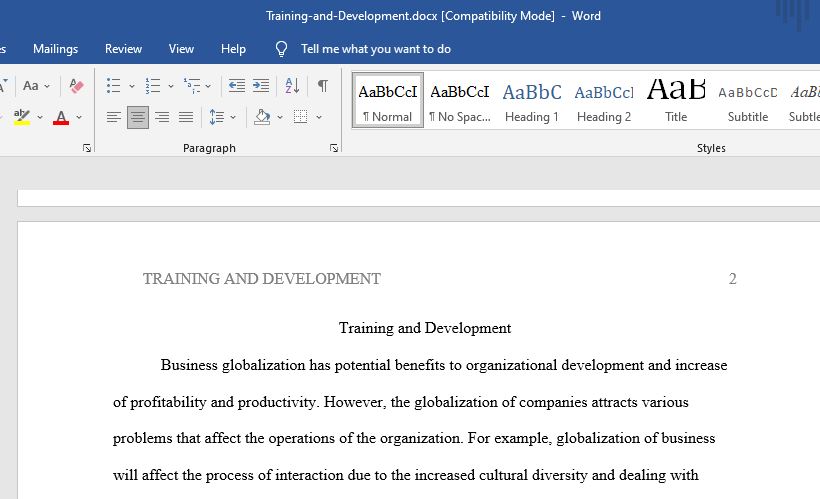Screen dimensions: 820x499
Task: Expand the shading color dropdown arrow
Action: click(x=280, y=117)
